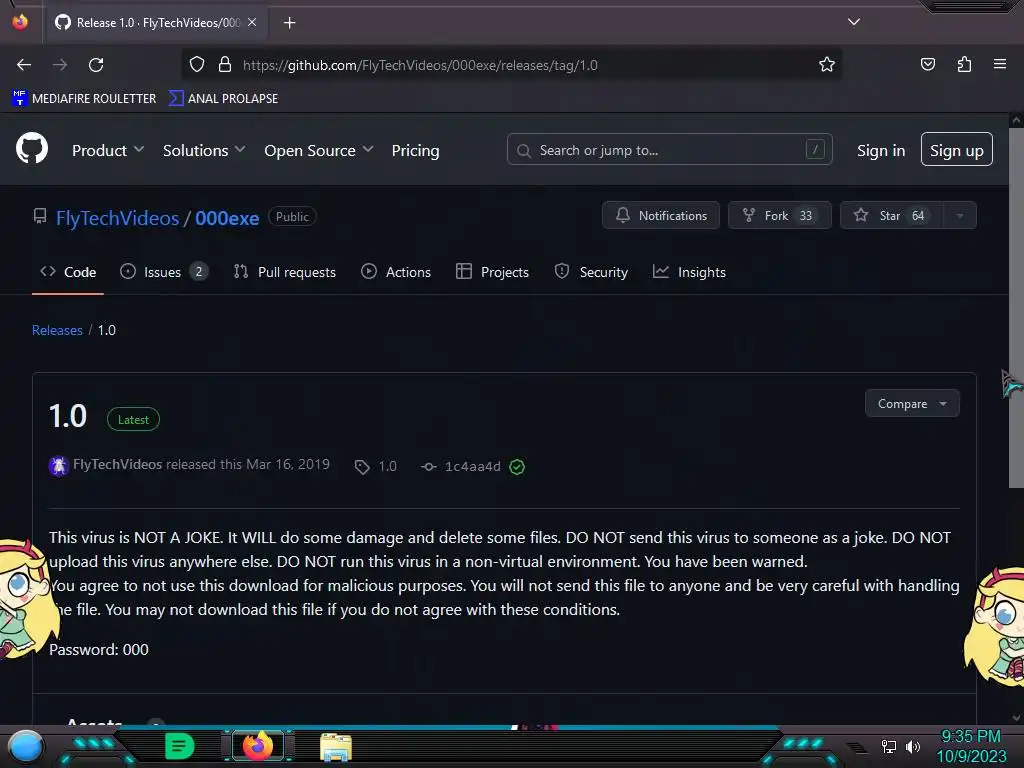Open File Explorer from the taskbar
Screen dimensions: 1024x768
(x=336, y=748)
